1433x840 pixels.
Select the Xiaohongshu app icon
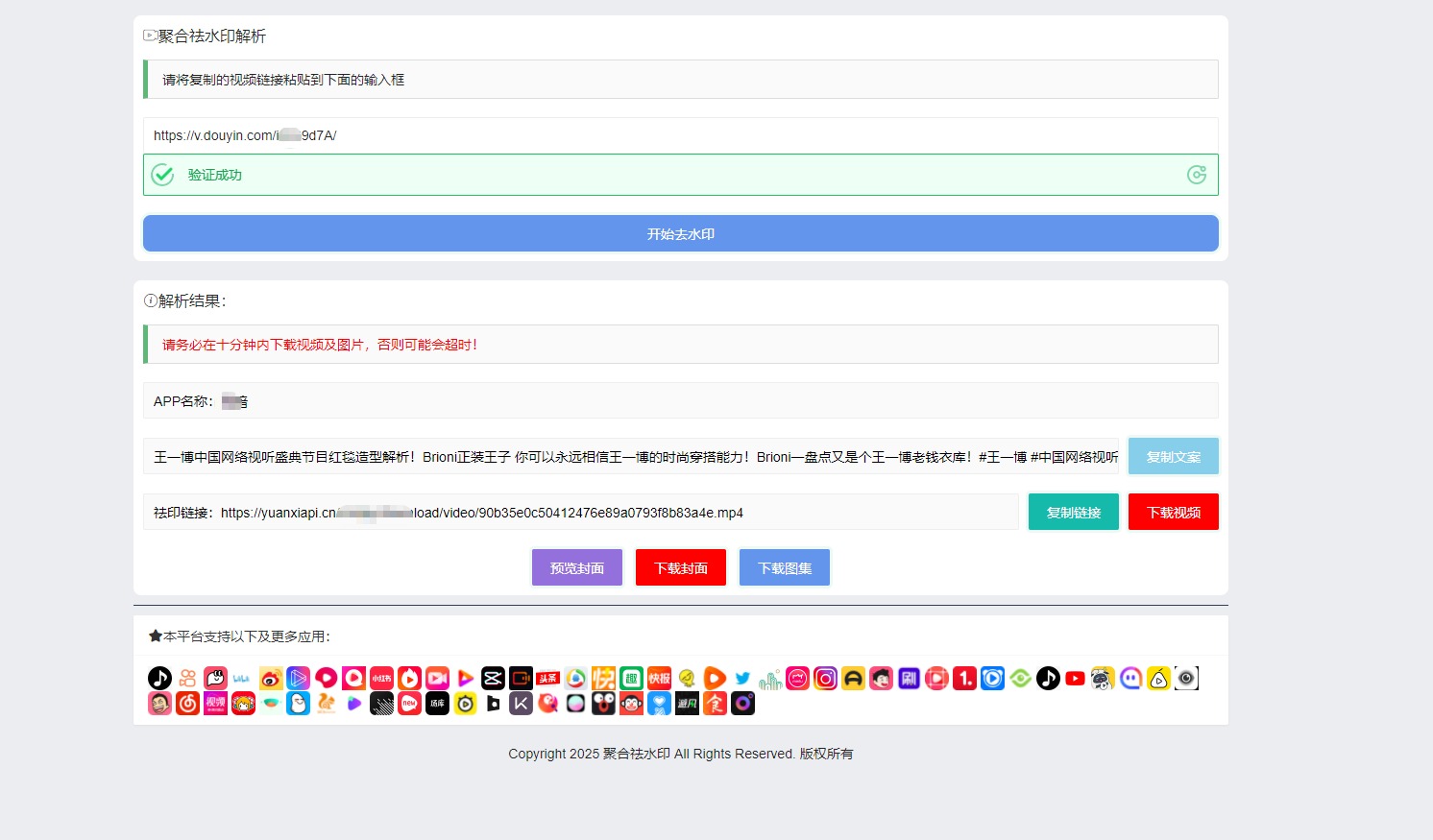point(380,678)
